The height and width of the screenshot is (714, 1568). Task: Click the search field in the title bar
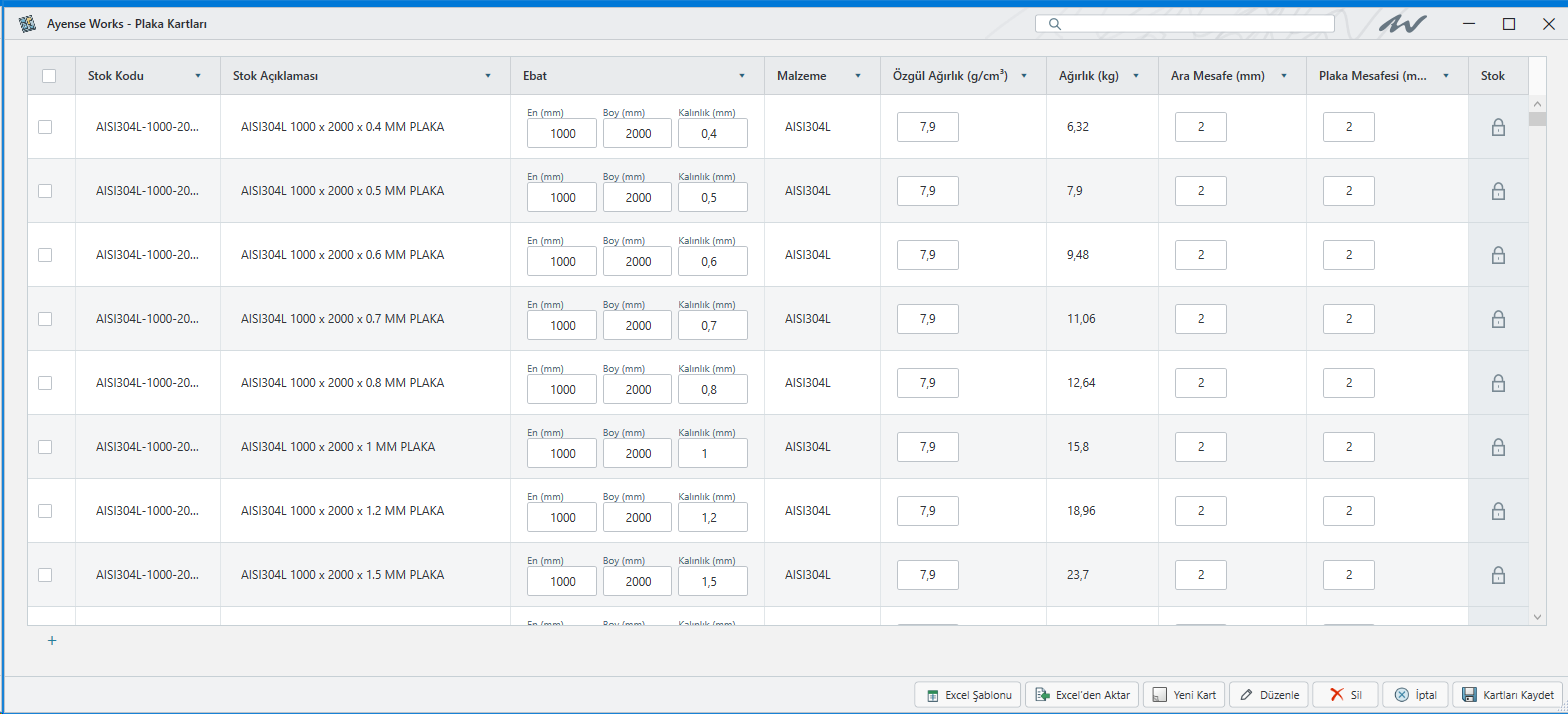[x=1185, y=24]
